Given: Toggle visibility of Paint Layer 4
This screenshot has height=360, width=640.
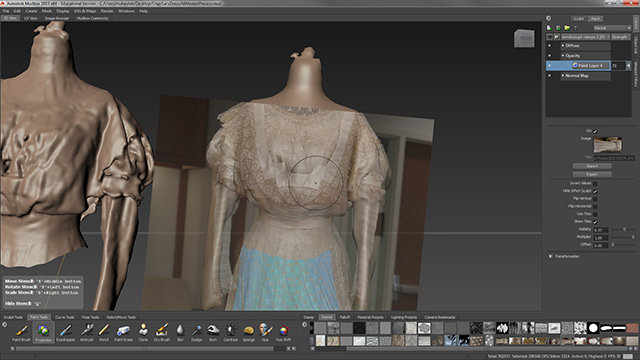Looking at the screenshot, I should pos(549,65).
